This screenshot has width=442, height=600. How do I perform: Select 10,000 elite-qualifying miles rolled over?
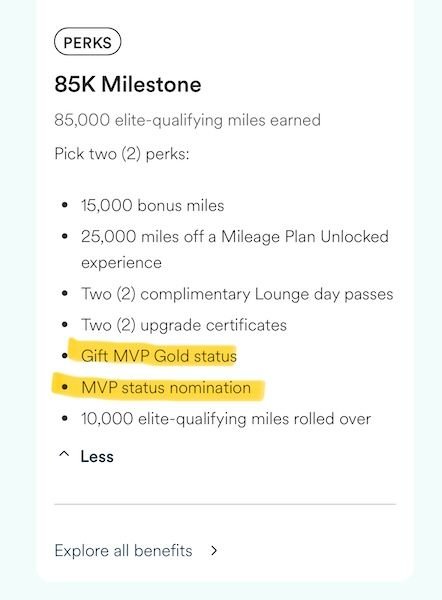226,419
